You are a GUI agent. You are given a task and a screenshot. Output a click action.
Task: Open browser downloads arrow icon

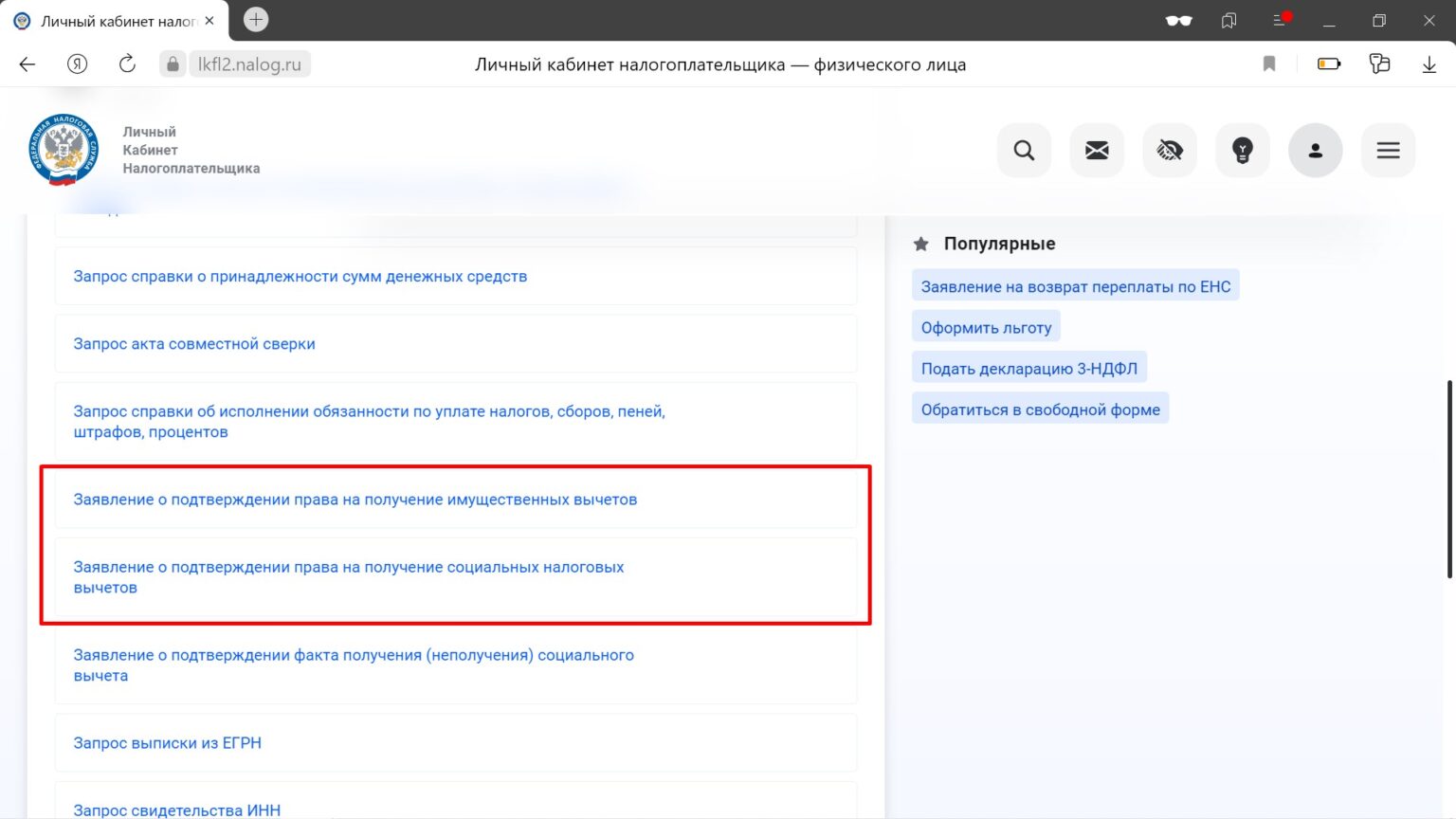click(1429, 64)
